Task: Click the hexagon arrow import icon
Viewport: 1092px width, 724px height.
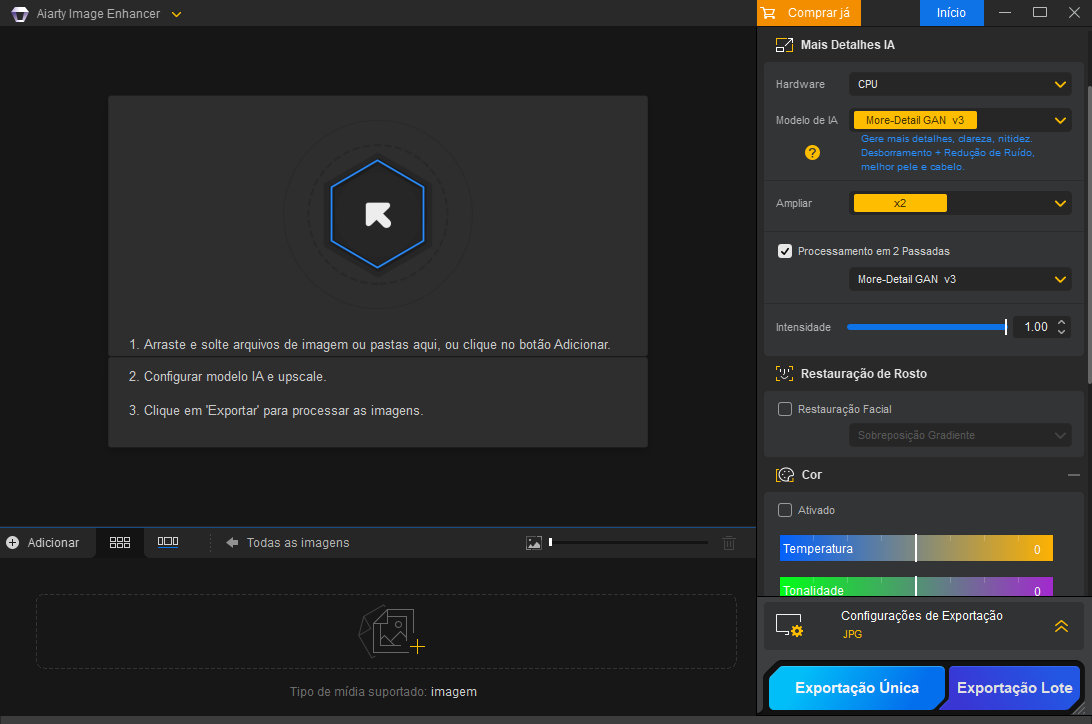Action: (377, 214)
